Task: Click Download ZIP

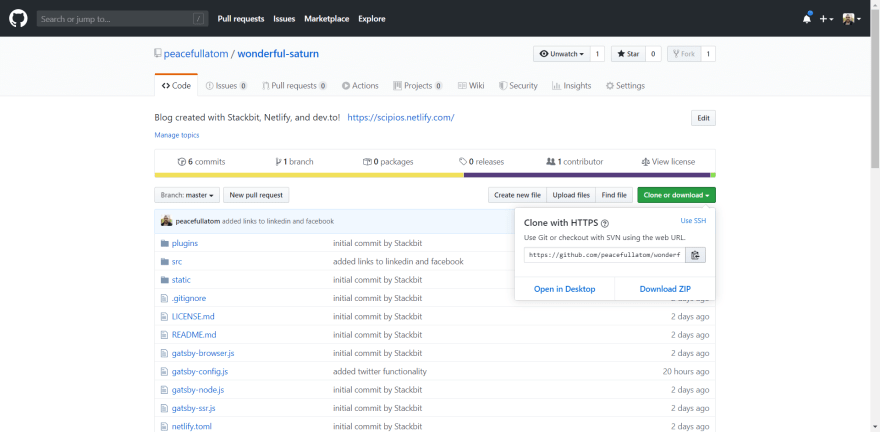Action: click(665, 289)
